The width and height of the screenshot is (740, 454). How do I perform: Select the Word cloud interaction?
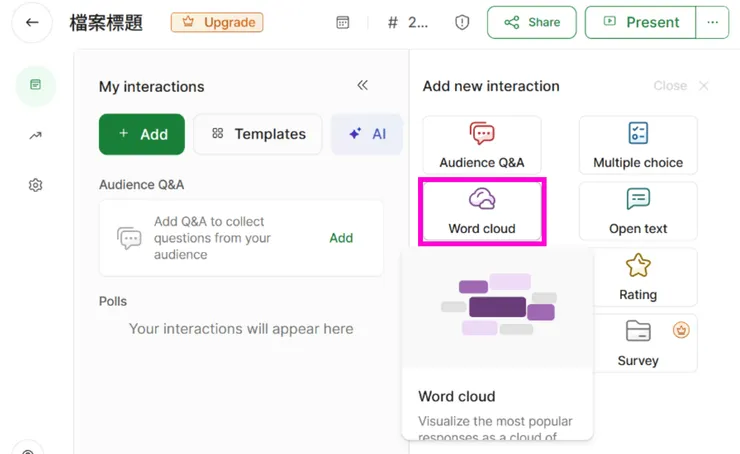482,211
